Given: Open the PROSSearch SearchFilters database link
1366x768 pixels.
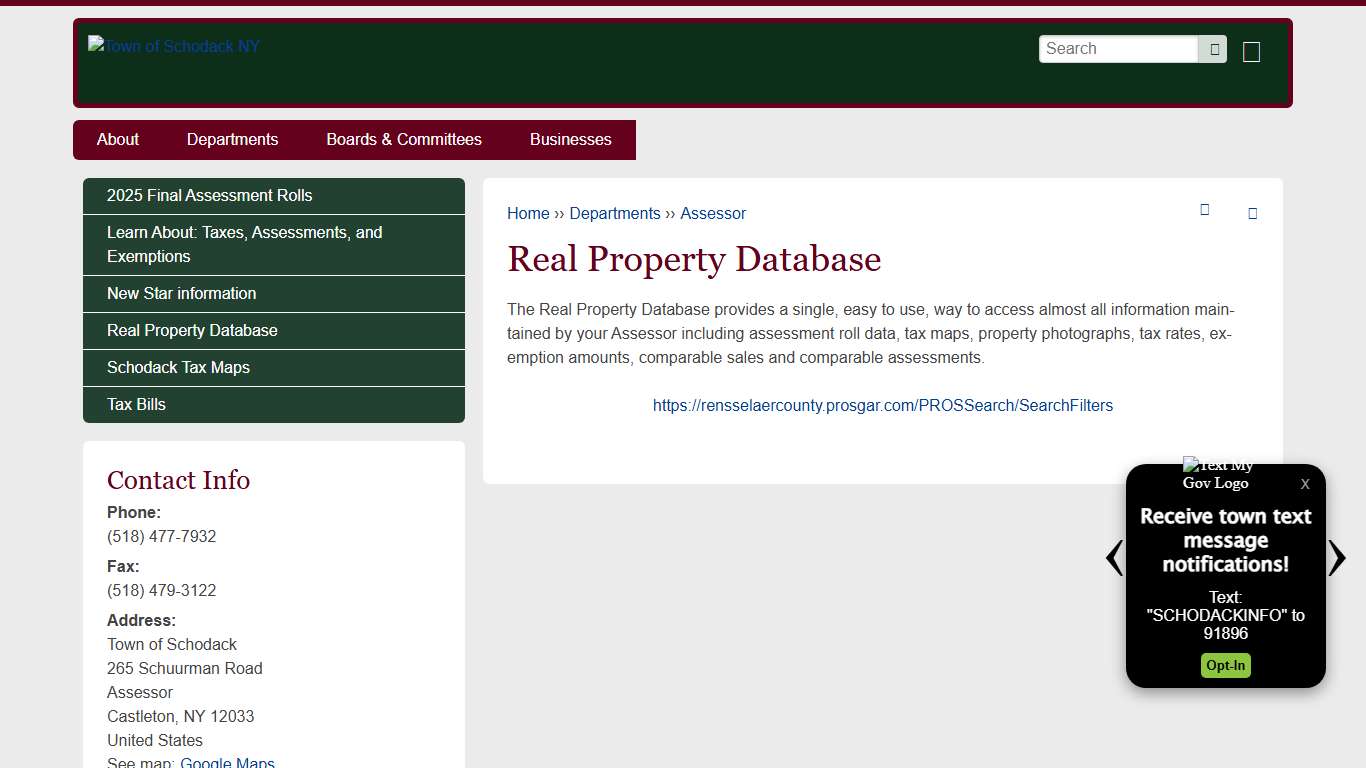Looking at the screenshot, I should coord(882,405).
